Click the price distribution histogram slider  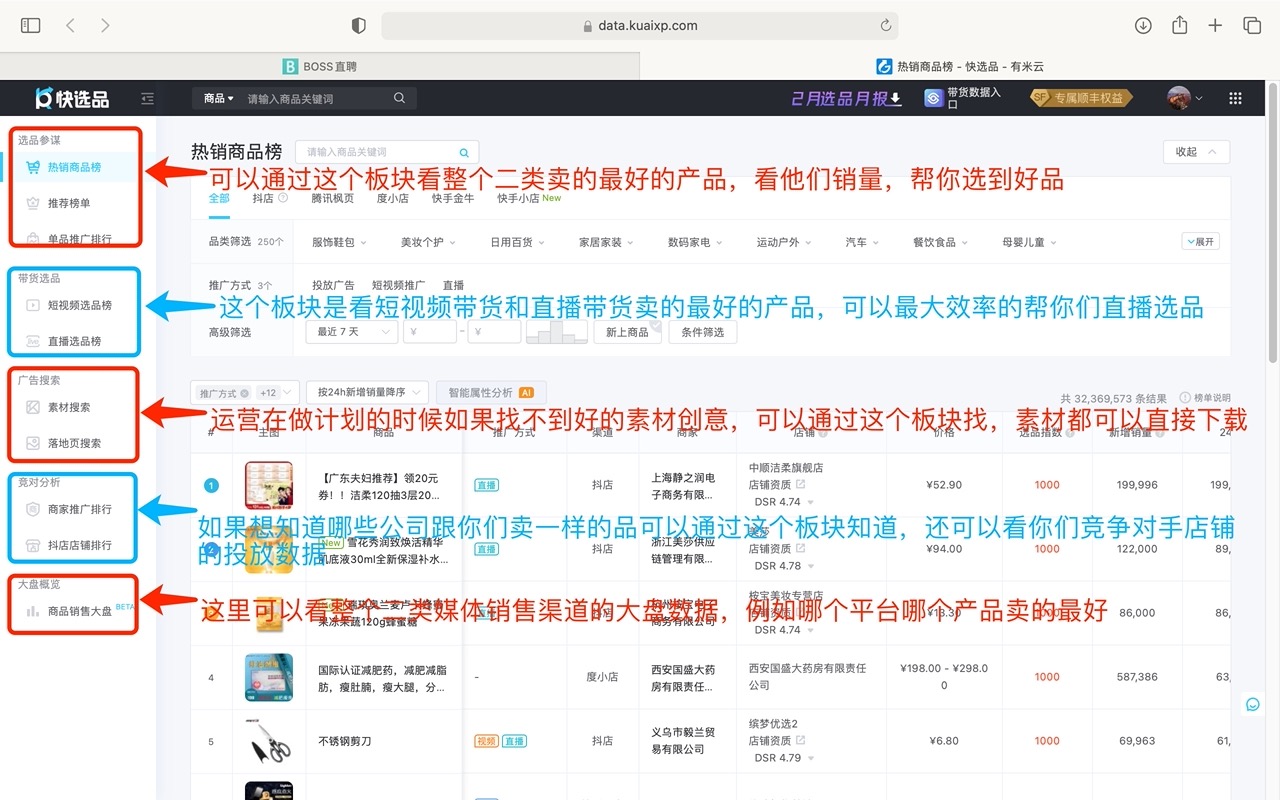tap(557, 332)
